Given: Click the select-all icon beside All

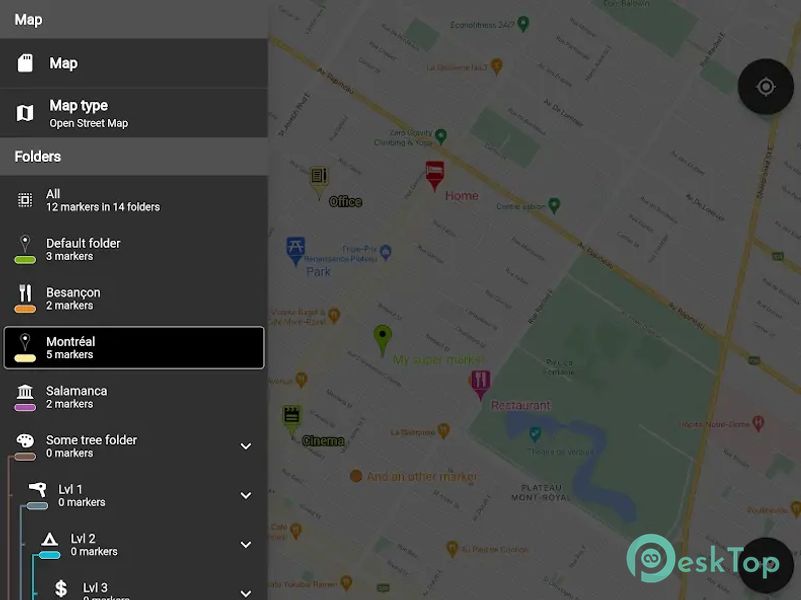Looking at the screenshot, I should 25,200.
